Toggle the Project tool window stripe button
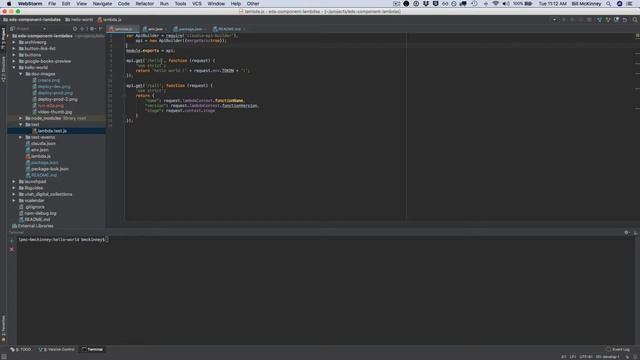640x360 pixels. pyautogui.click(x=3, y=39)
